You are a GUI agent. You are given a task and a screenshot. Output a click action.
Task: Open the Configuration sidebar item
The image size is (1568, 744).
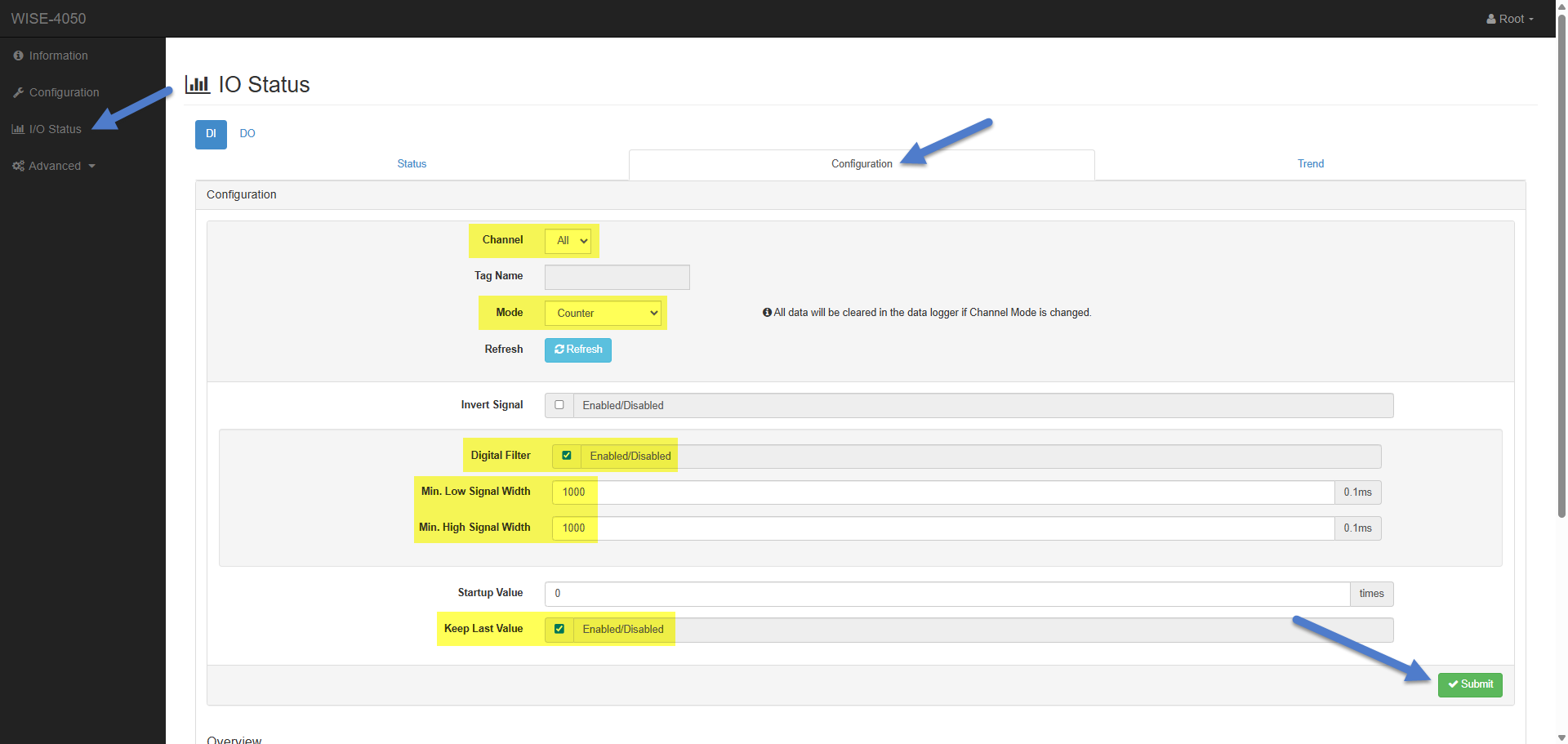tap(64, 92)
